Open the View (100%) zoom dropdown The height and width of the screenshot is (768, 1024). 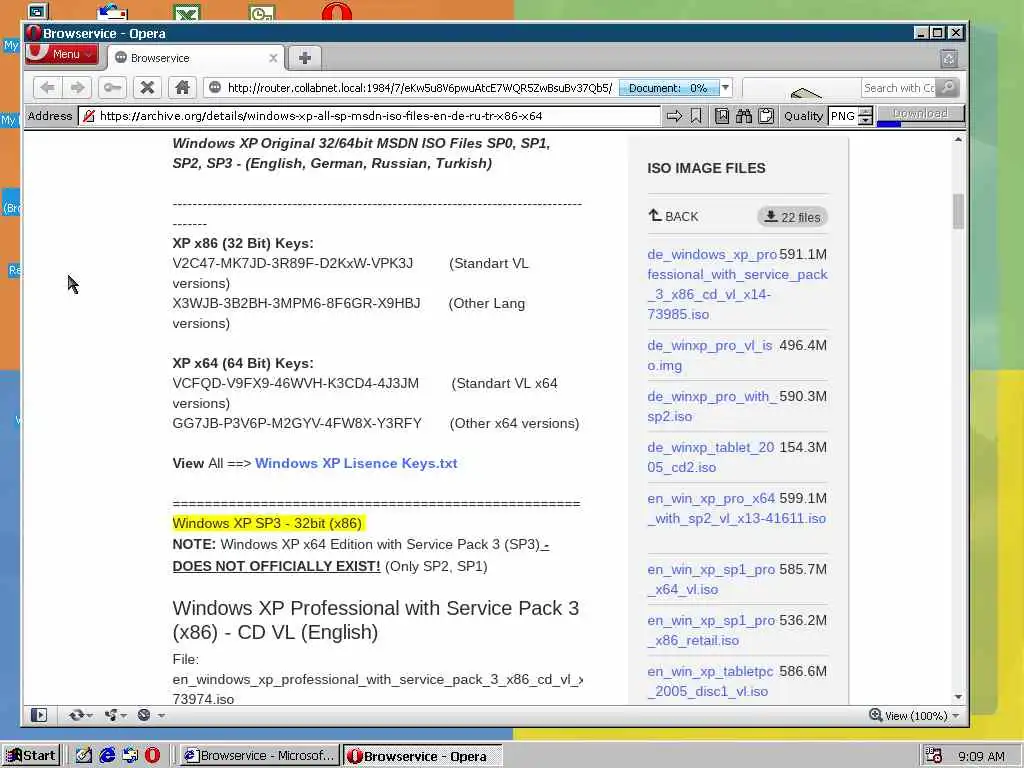(x=915, y=716)
